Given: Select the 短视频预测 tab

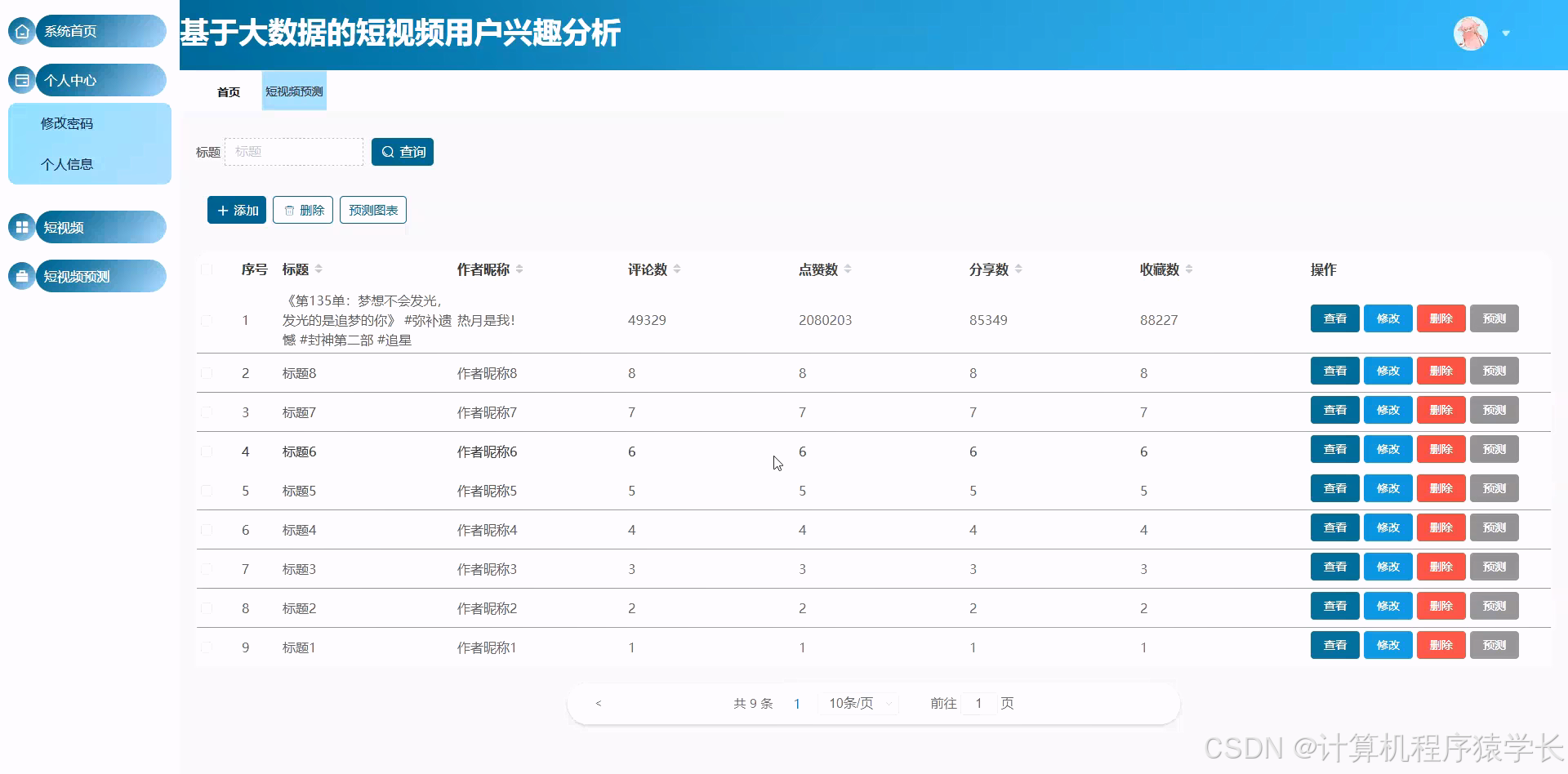Looking at the screenshot, I should pyautogui.click(x=293, y=91).
